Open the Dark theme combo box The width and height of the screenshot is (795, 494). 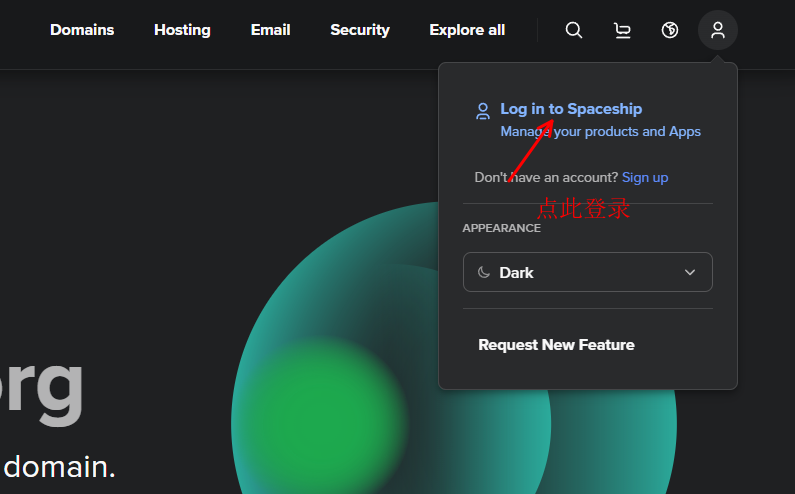click(x=588, y=272)
